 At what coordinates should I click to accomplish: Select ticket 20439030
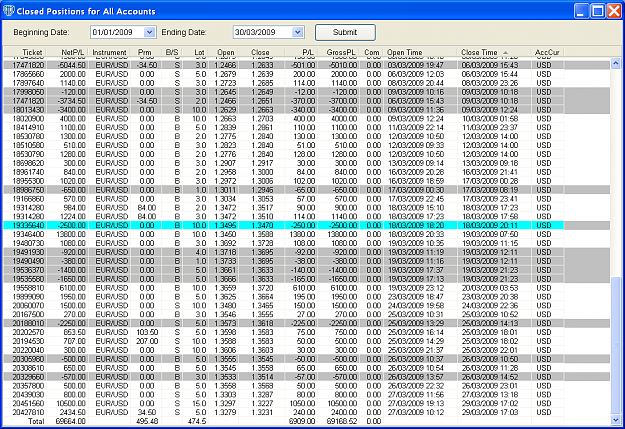[x=28, y=395]
